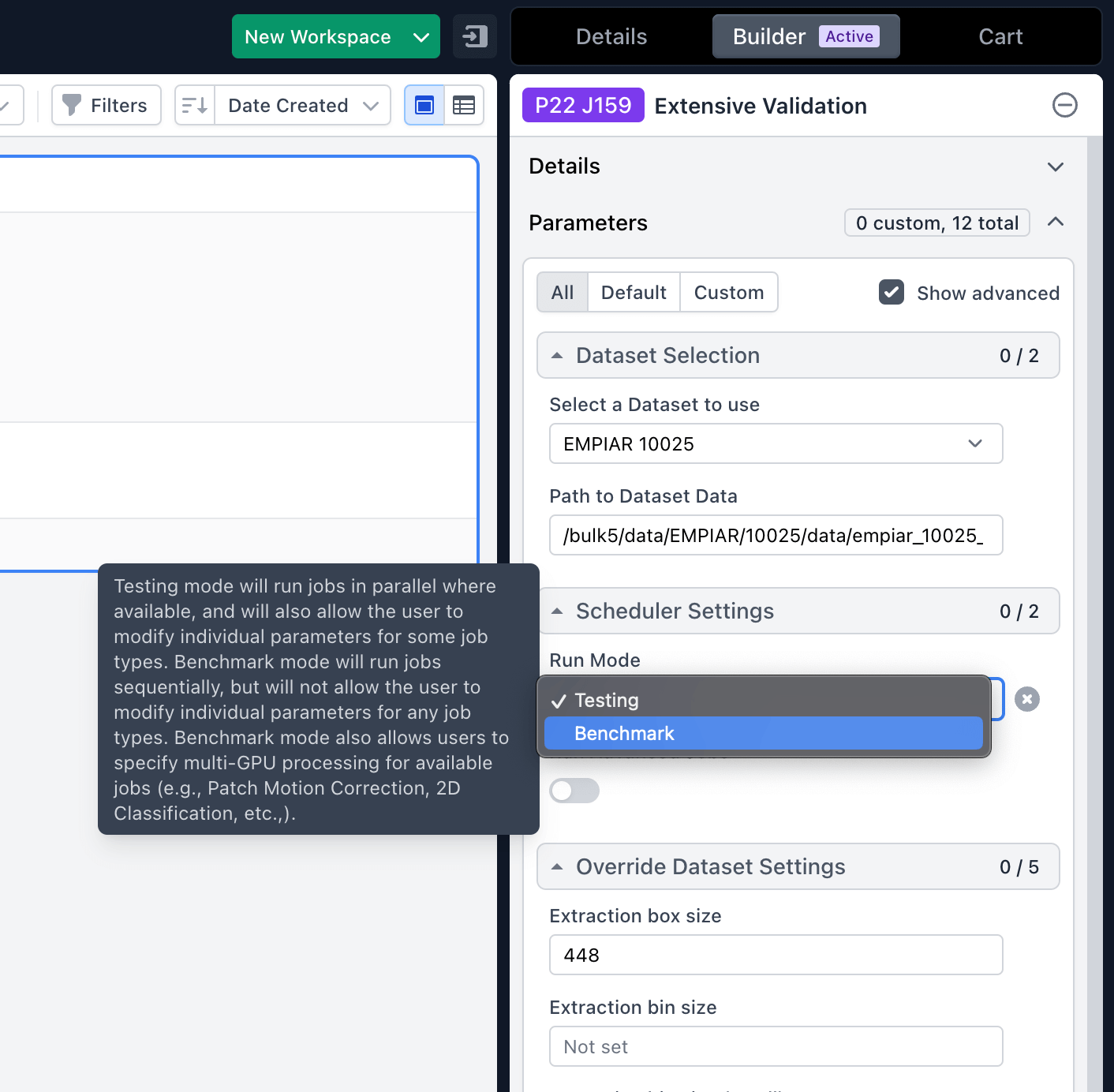This screenshot has width=1114, height=1092.
Task: Click the circled minus icon next to Extensive Validation
Action: [1065, 105]
